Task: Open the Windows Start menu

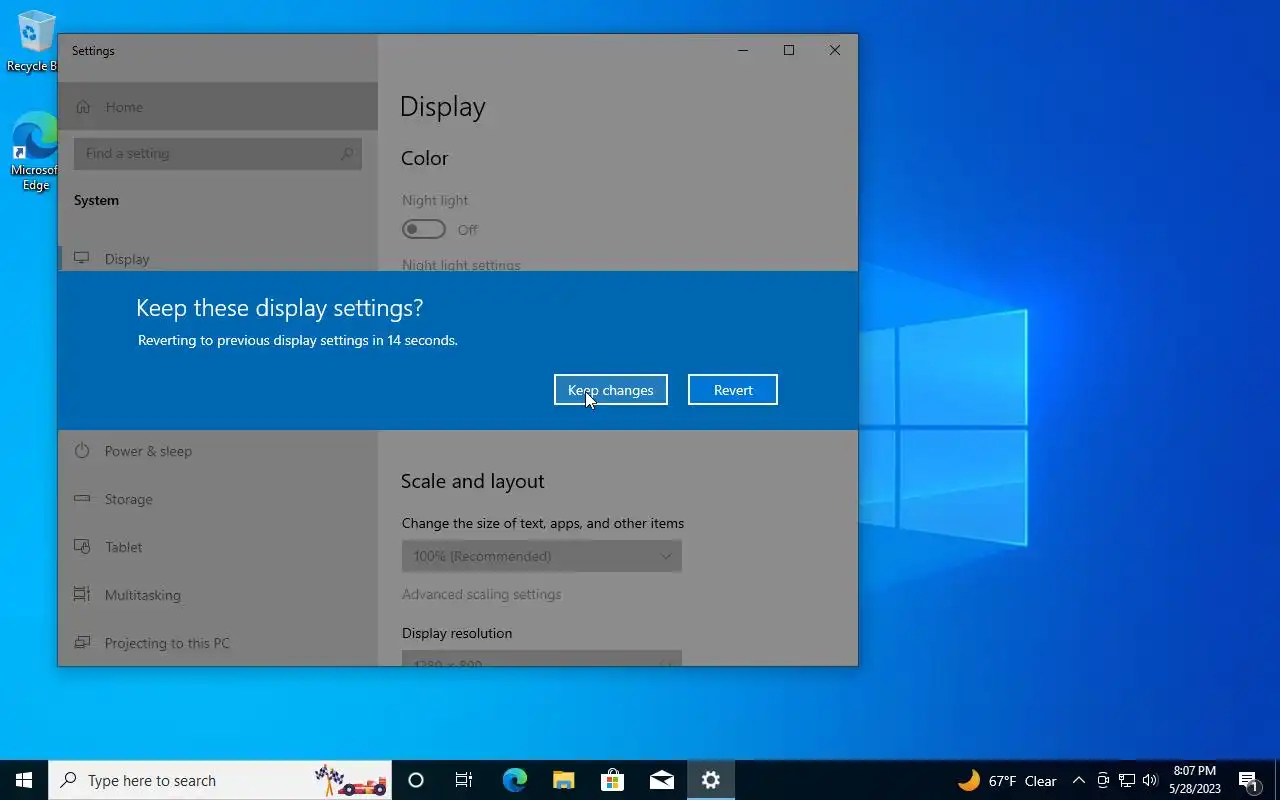Action: coord(24,780)
